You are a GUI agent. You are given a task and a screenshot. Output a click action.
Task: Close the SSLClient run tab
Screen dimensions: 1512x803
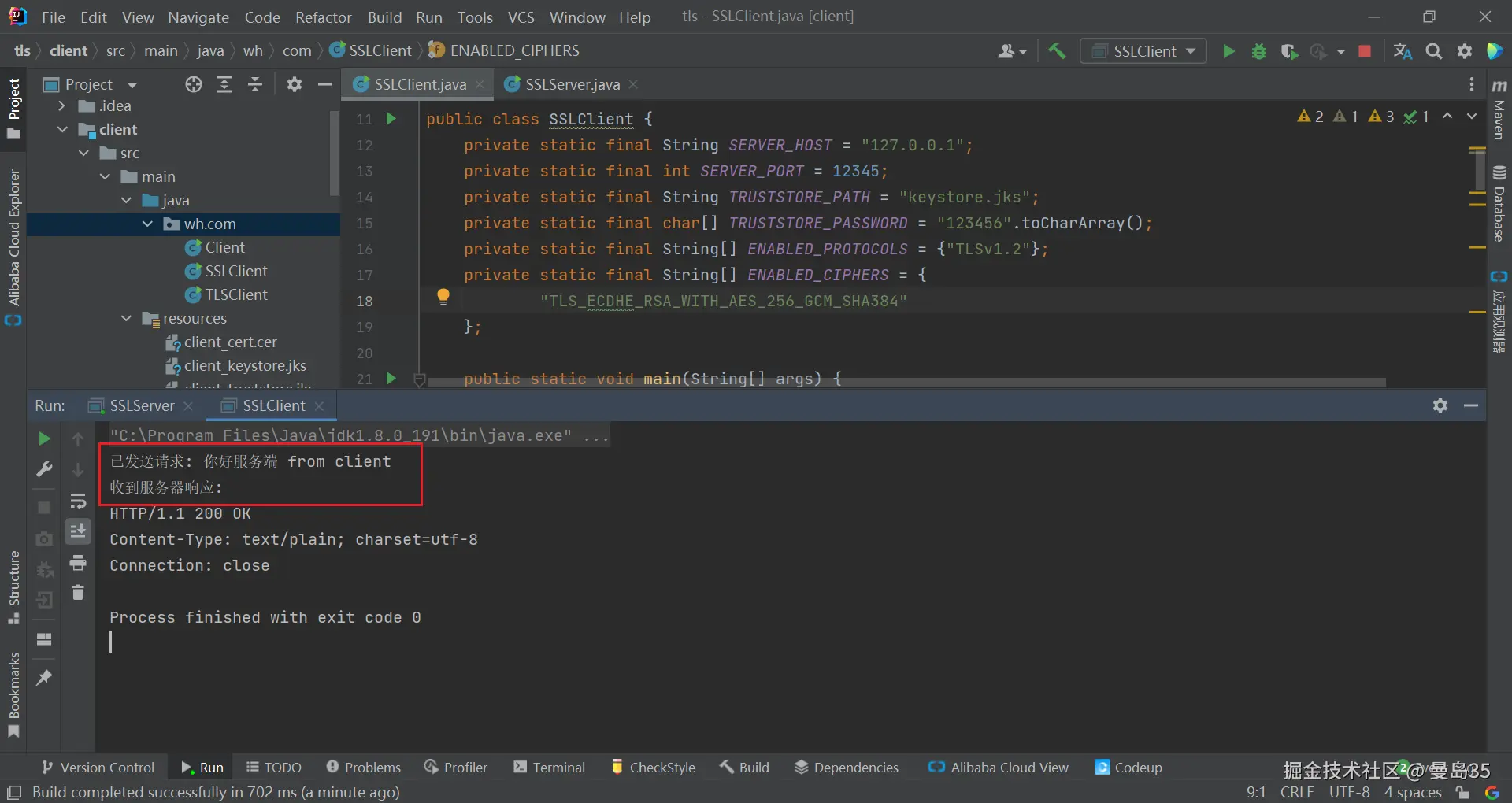tap(319, 405)
